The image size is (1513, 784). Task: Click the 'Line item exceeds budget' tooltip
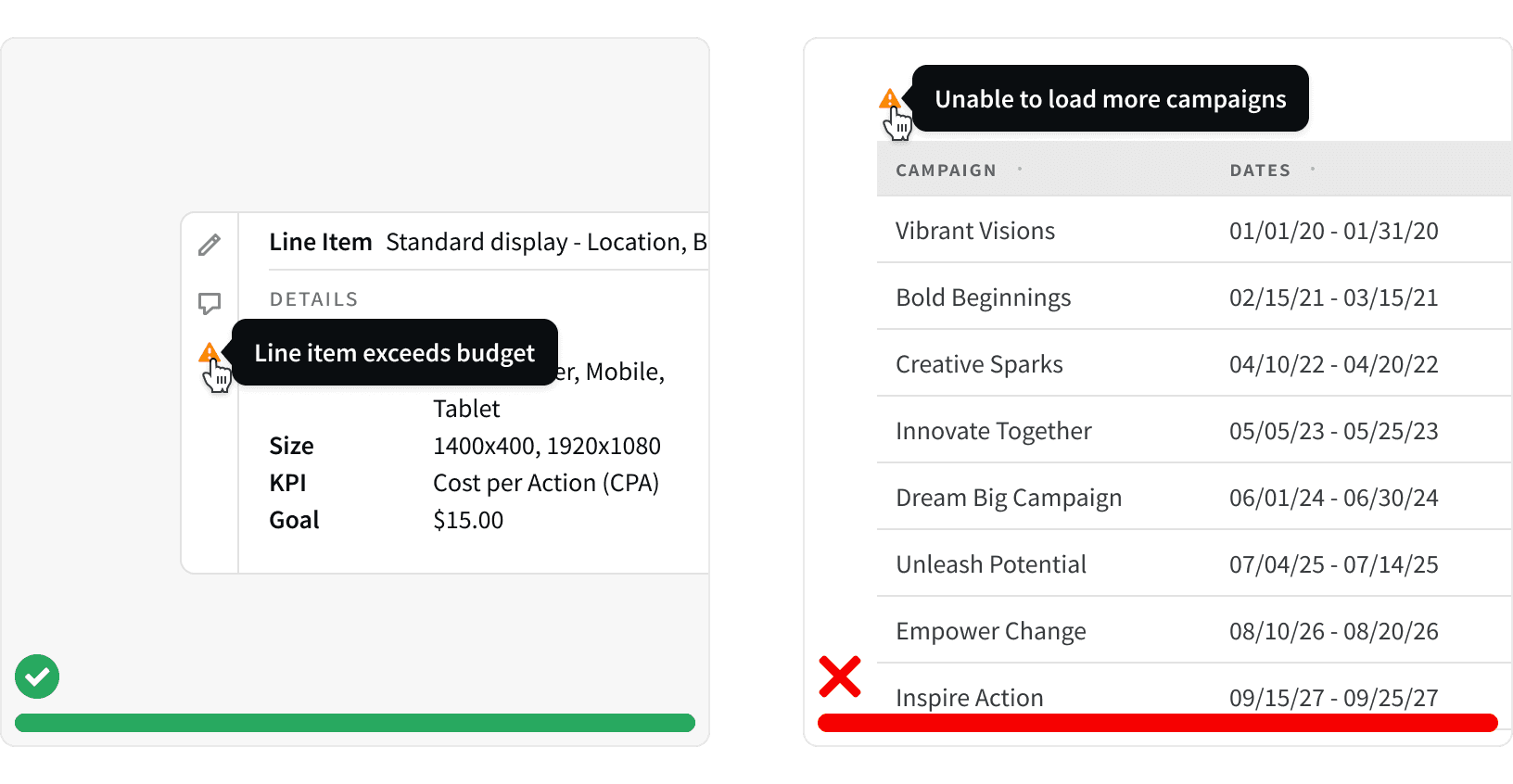tap(395, 352)
